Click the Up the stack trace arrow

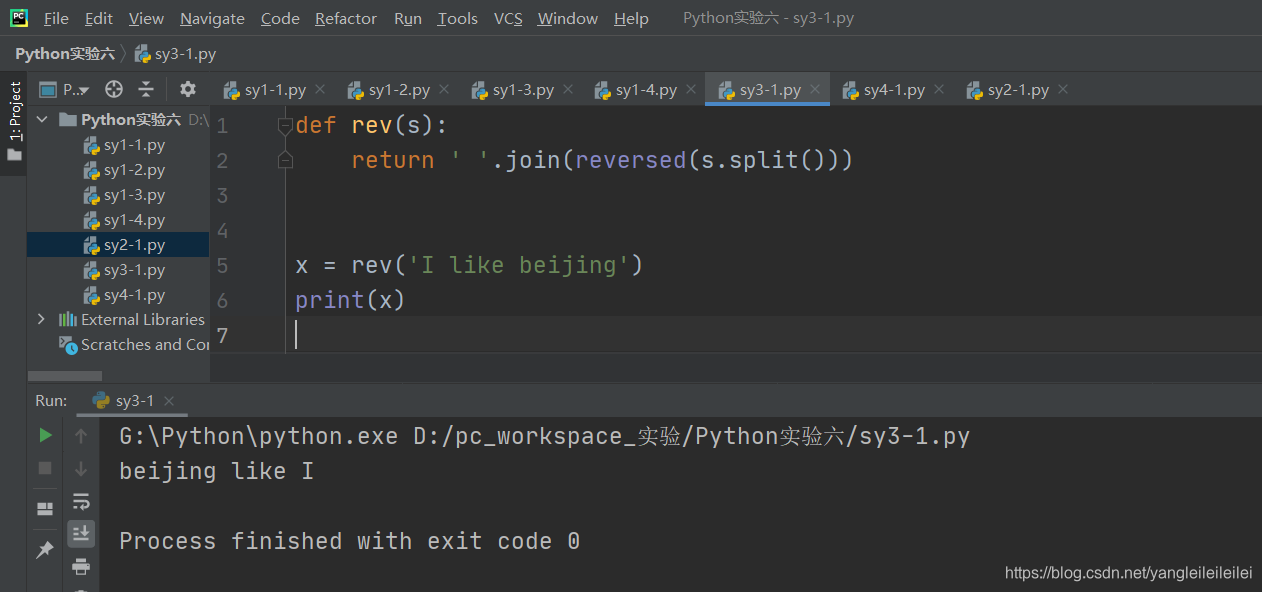tap(81, 435)
